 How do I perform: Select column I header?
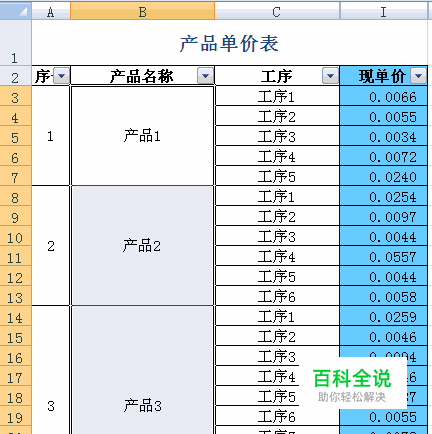pos(383,11)
